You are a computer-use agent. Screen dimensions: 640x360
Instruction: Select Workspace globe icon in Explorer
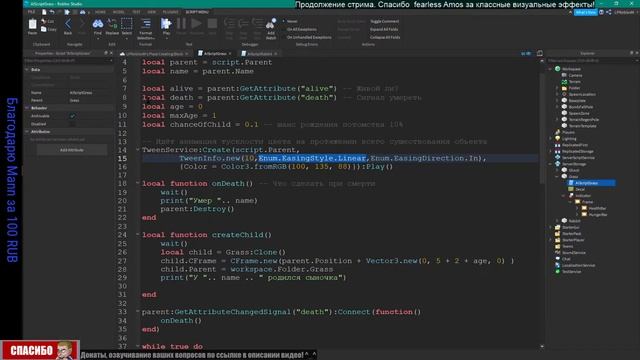pyautogui.click(x=557, y=69)
